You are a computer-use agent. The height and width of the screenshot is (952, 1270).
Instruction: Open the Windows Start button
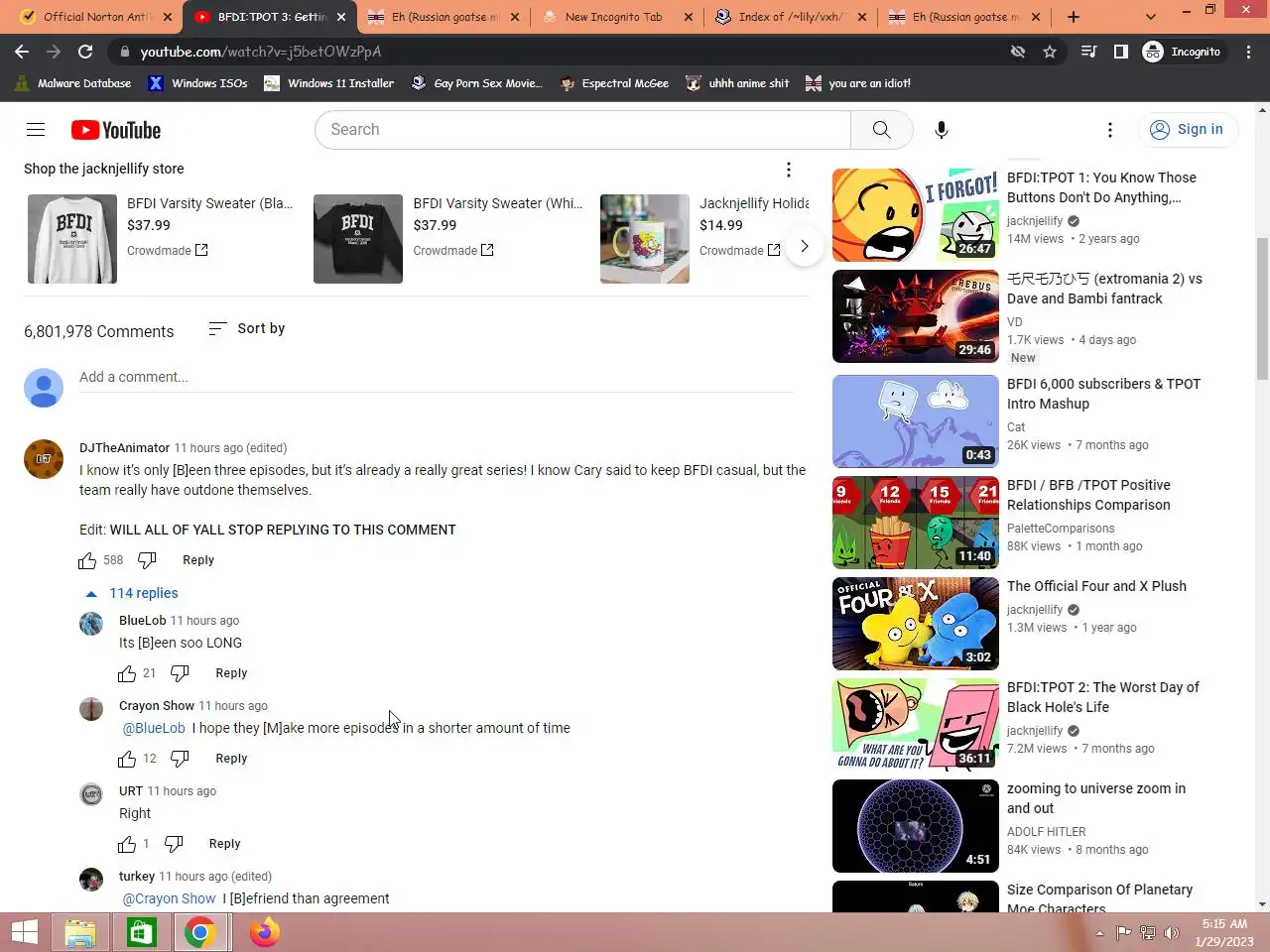tap(24, 932)
